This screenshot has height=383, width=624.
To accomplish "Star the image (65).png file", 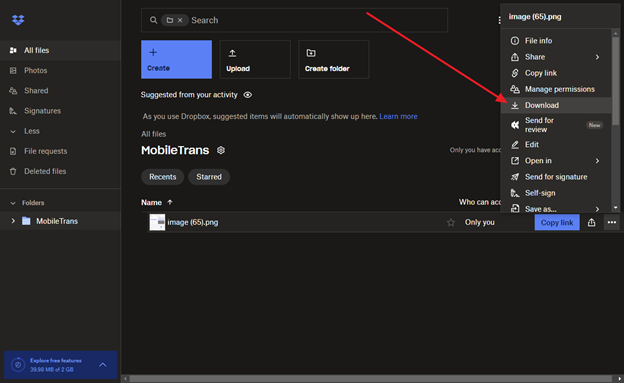I will pyautogui.click(x=450, y=223).
